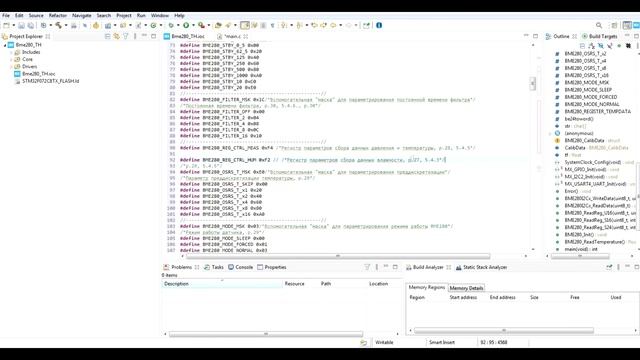
Task: Click the green Debug bug icon
Action: [x=171, y=25]
